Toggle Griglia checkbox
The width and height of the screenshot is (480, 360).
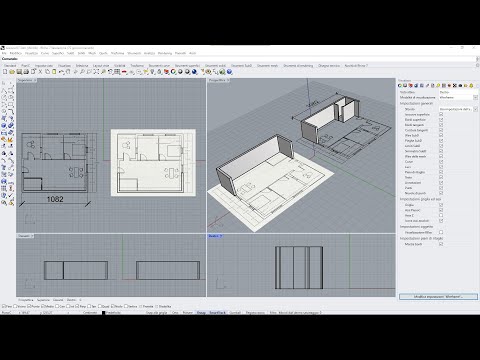(441, 205)
